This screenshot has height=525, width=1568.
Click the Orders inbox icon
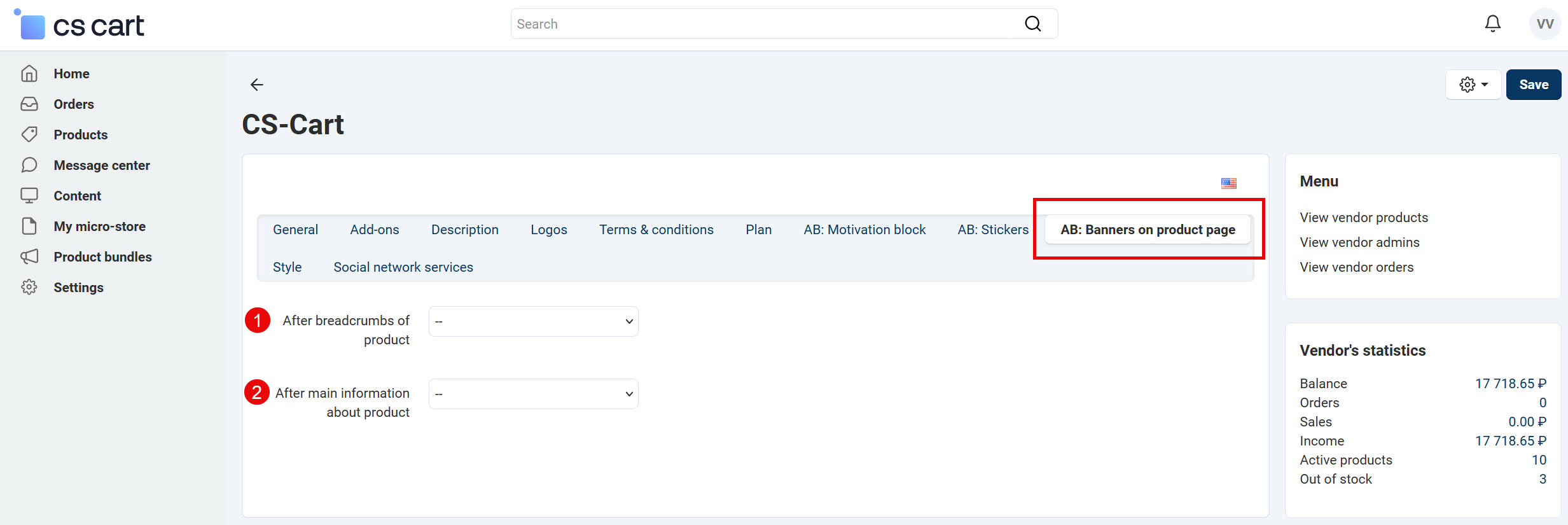(29, 104)
